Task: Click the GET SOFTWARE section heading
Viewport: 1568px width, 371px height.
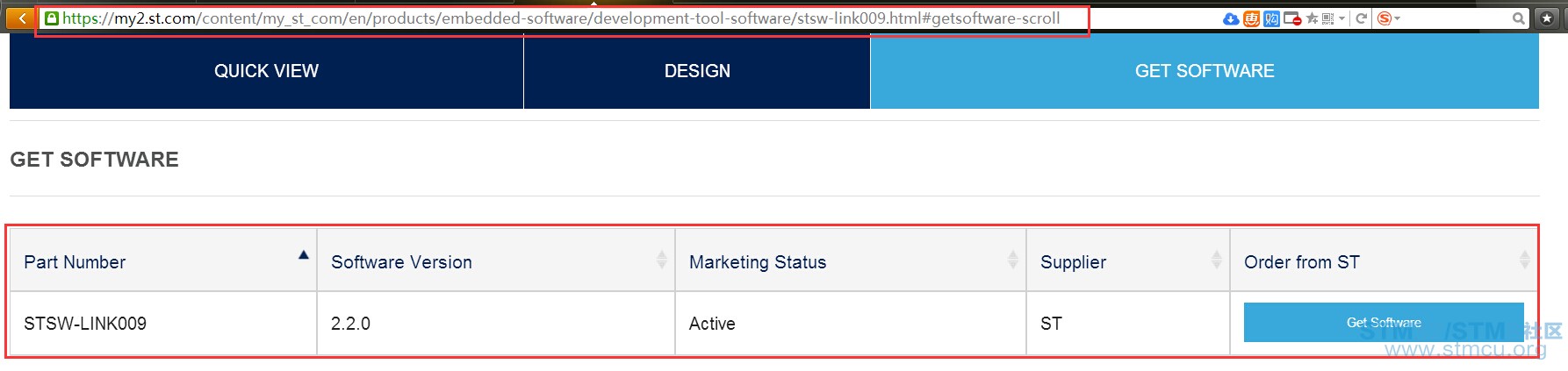Action: pos(94,159)
